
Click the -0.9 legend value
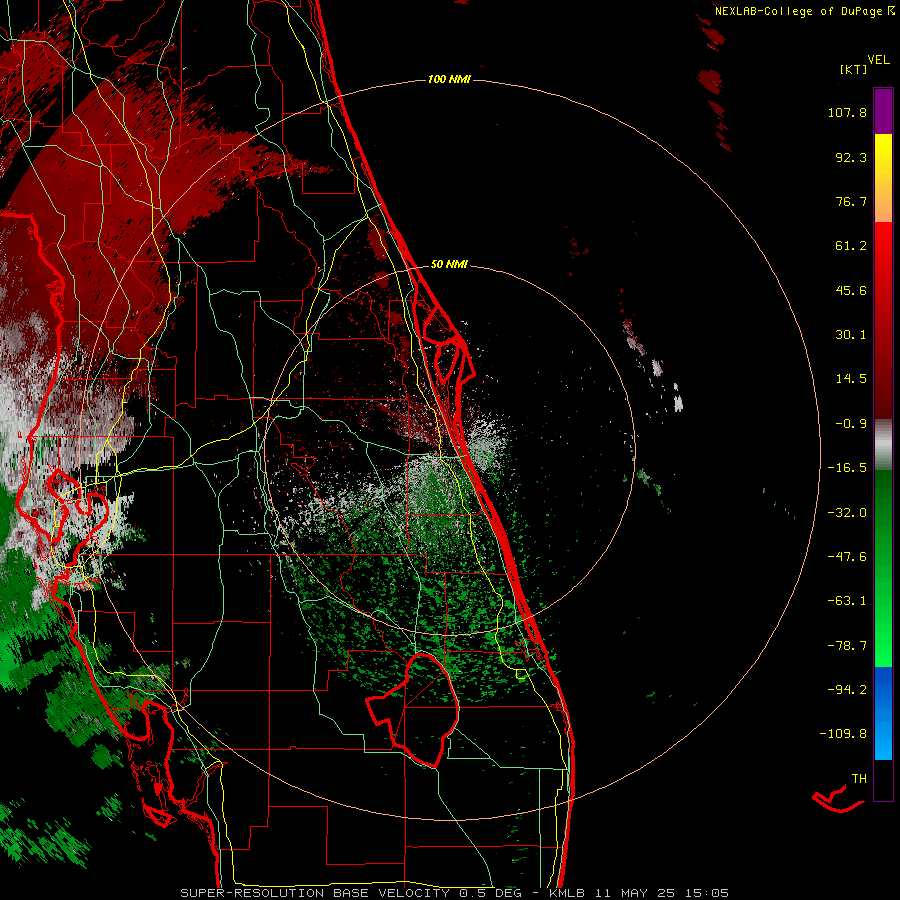(x=851, y=424)
